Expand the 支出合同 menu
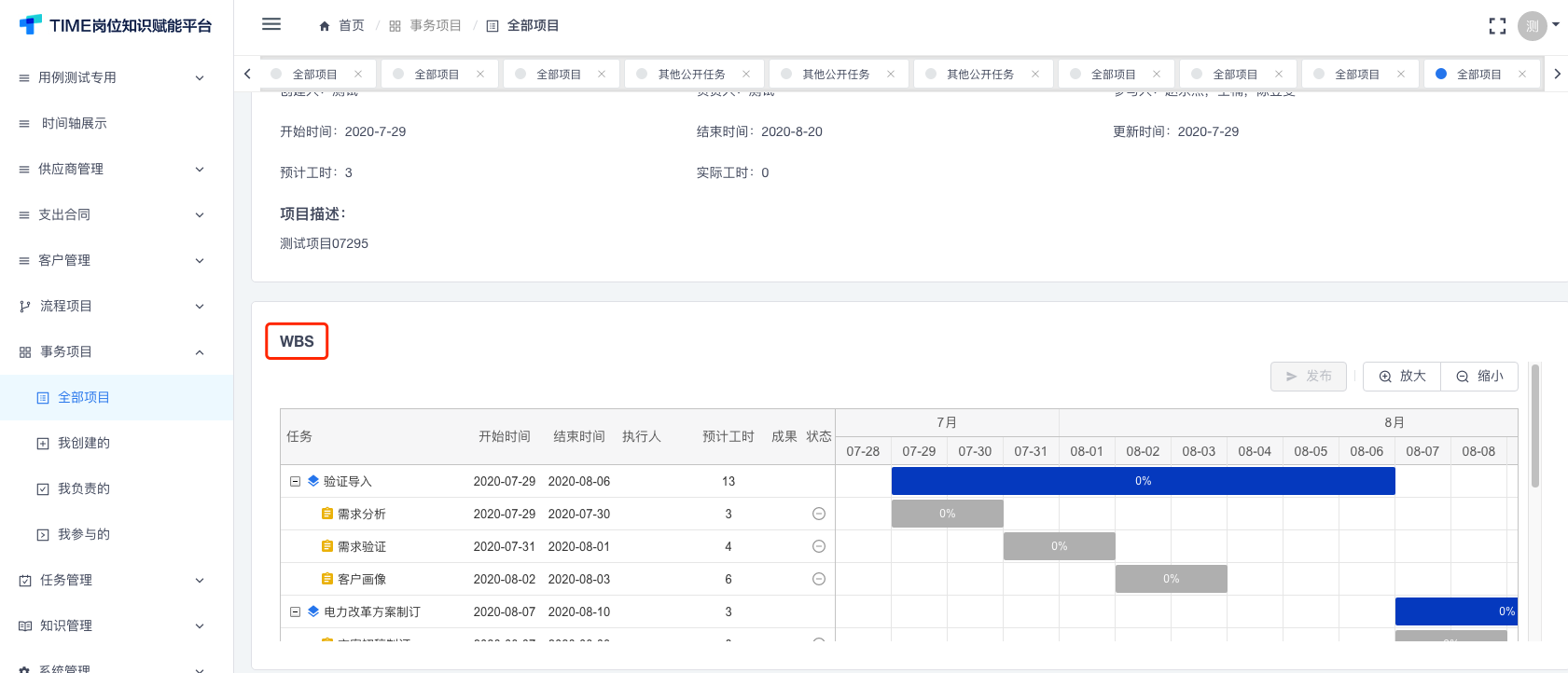Image resolution: width=1568 pixels, height=673 pixels. pyautogui.click(x=117, y=214)
